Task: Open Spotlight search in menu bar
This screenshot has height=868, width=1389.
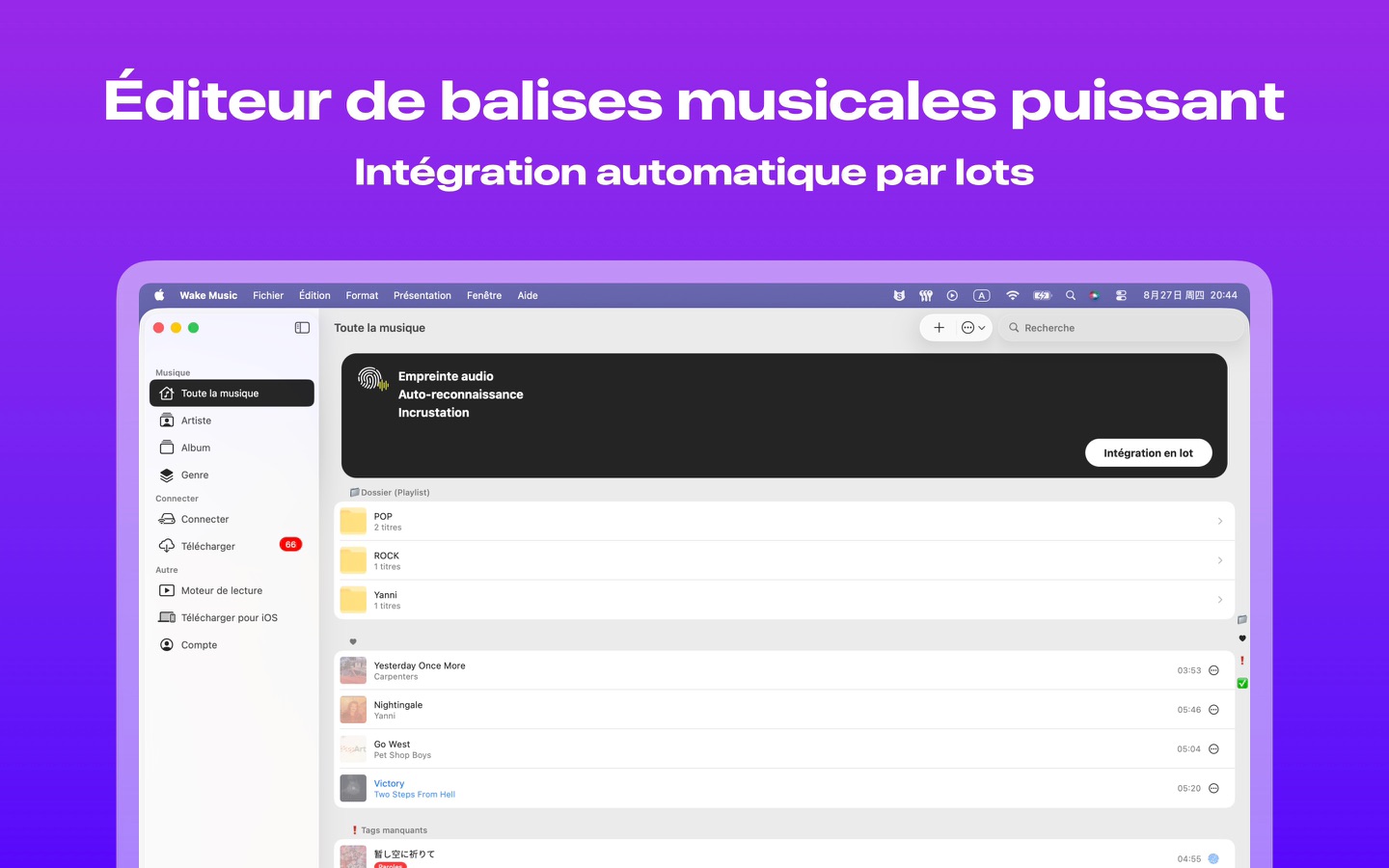Action: click(1070, 296)
